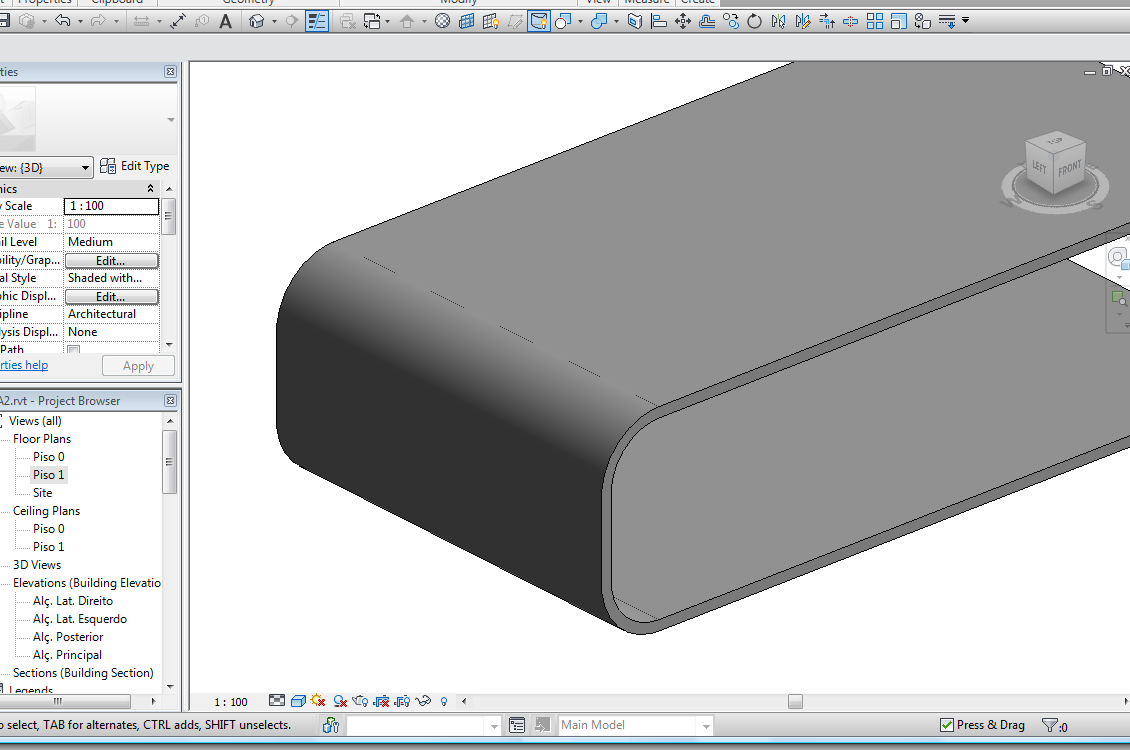Open the Alç. Principal elevation view

click(67, 655)
